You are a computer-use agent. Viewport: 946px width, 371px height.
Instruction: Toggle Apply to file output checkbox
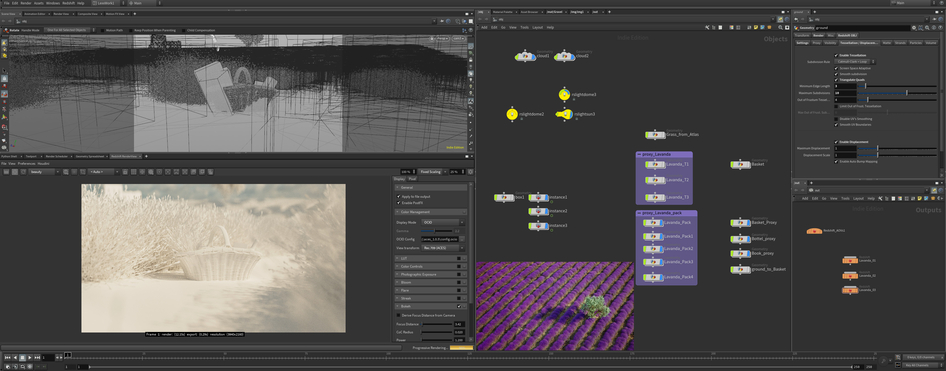(398, 197)
